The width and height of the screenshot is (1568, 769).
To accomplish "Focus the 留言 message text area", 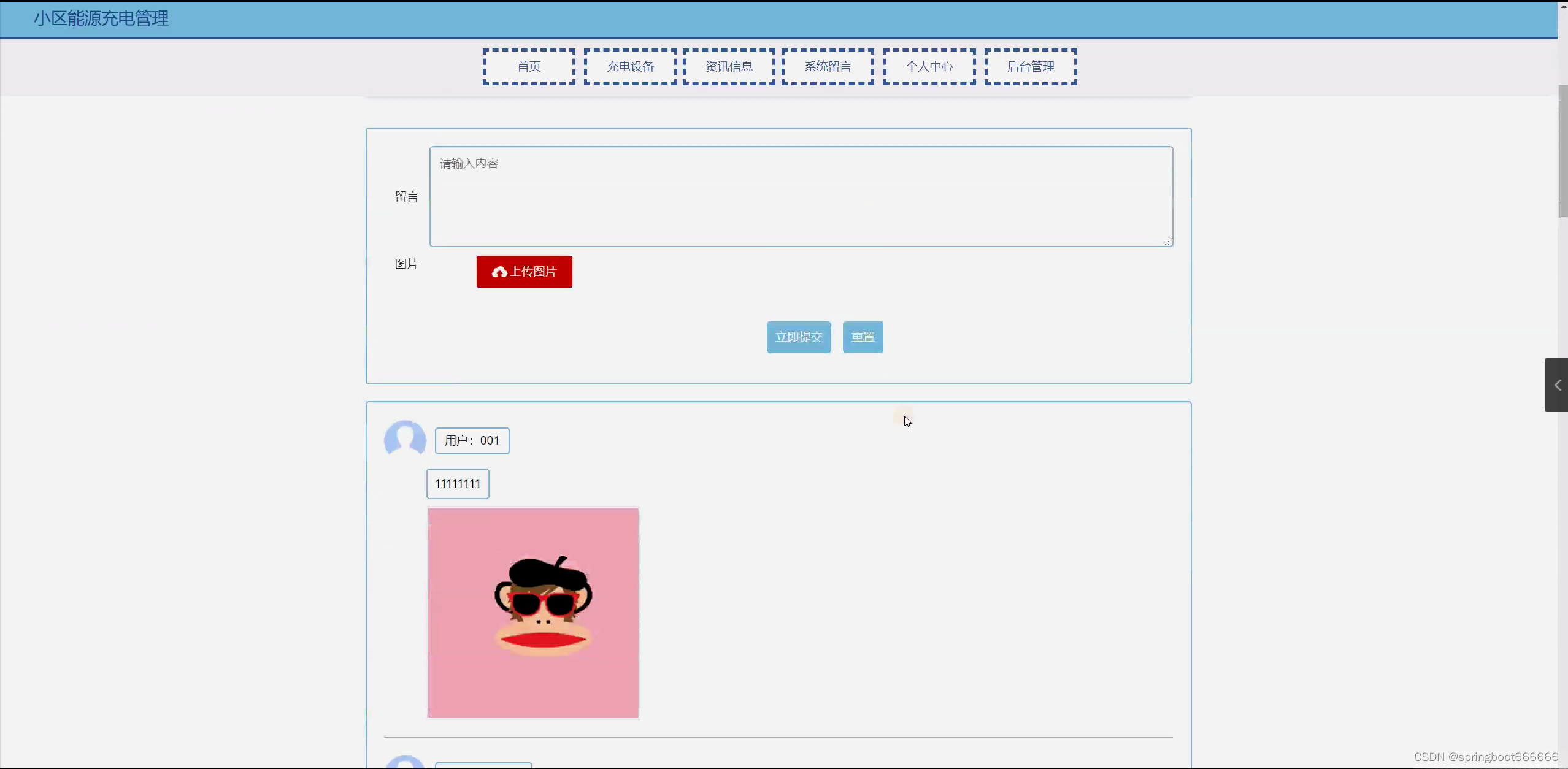I will point(801,196).
